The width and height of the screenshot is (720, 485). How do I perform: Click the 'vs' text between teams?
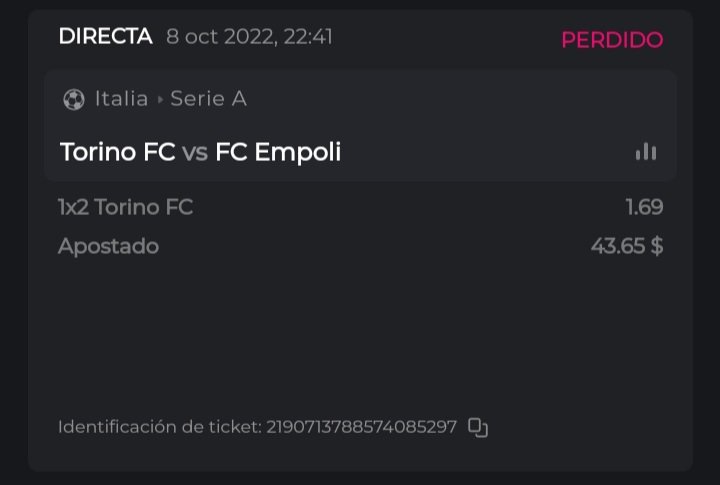pyautogui.click(x=194, y=152)
